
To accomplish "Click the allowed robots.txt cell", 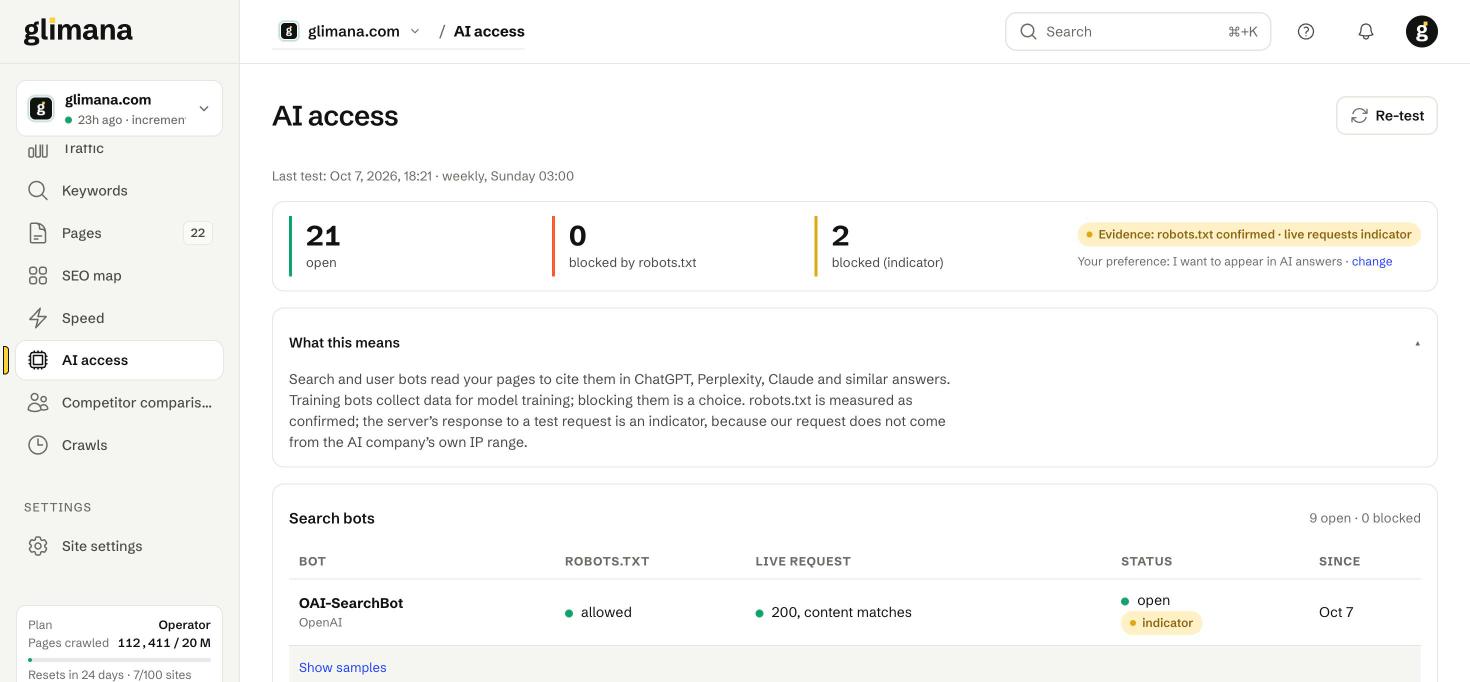I will click(598, 612).
